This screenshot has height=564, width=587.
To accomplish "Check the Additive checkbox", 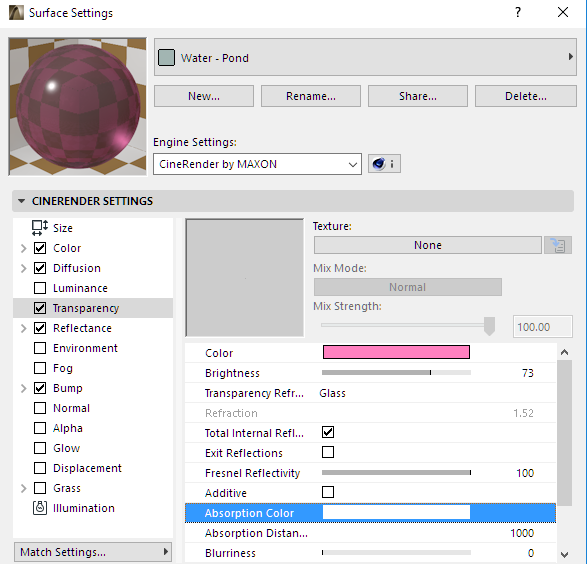I will pos(328,492).
